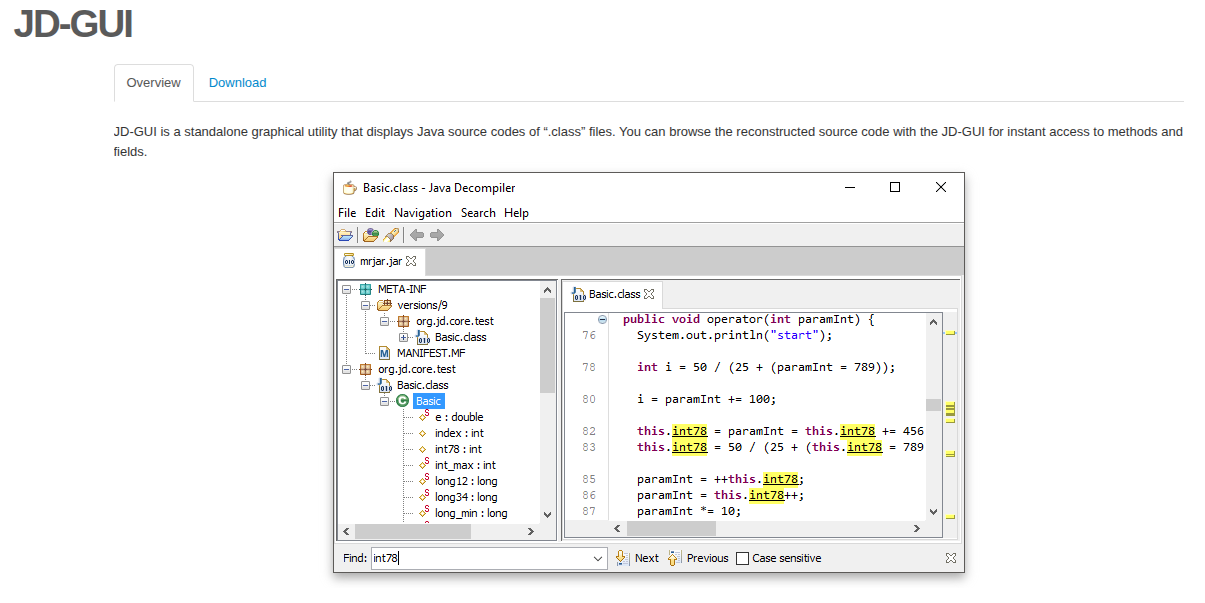The height and width of the screenshot is (603, 1205).
Task: Click the Search toolbar icon
Action: [391, 235]
